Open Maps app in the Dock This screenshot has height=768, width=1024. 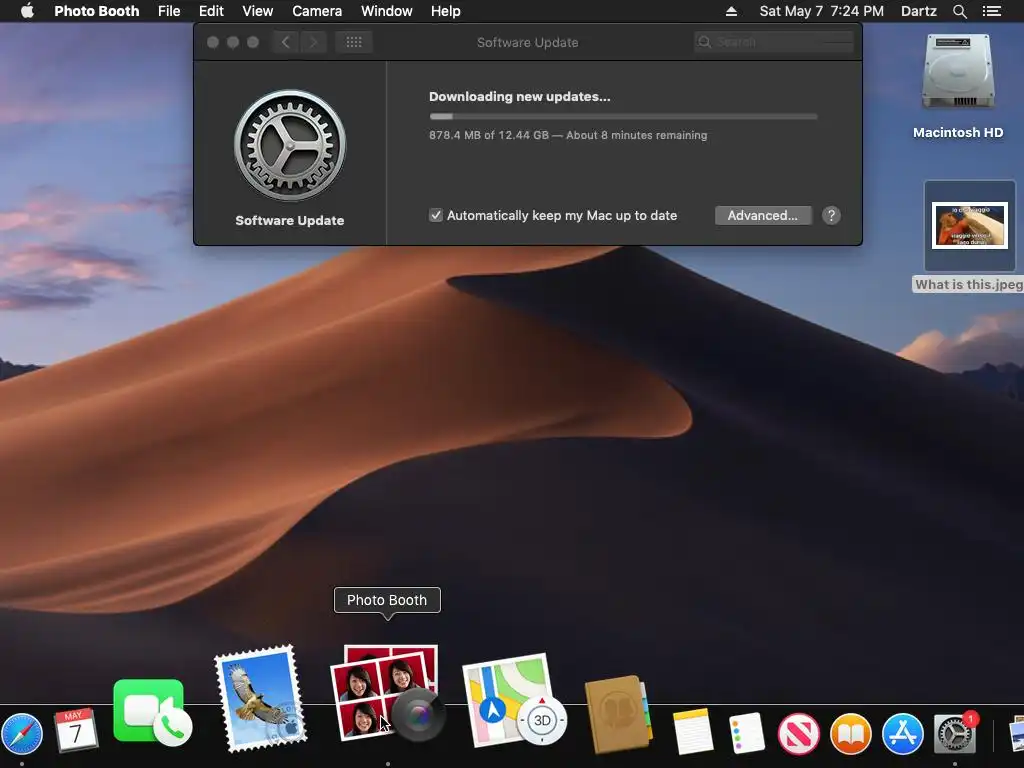click(513, 701)
